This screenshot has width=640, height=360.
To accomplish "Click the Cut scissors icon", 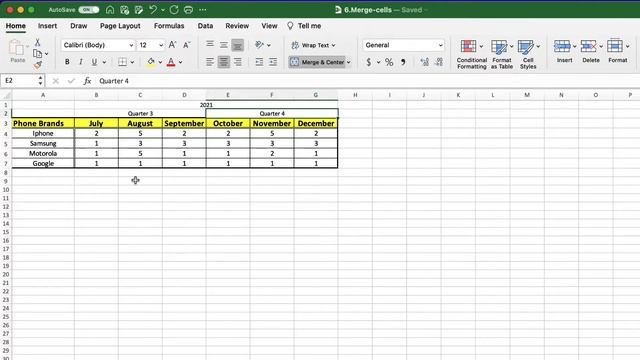I will pos(37,42).
